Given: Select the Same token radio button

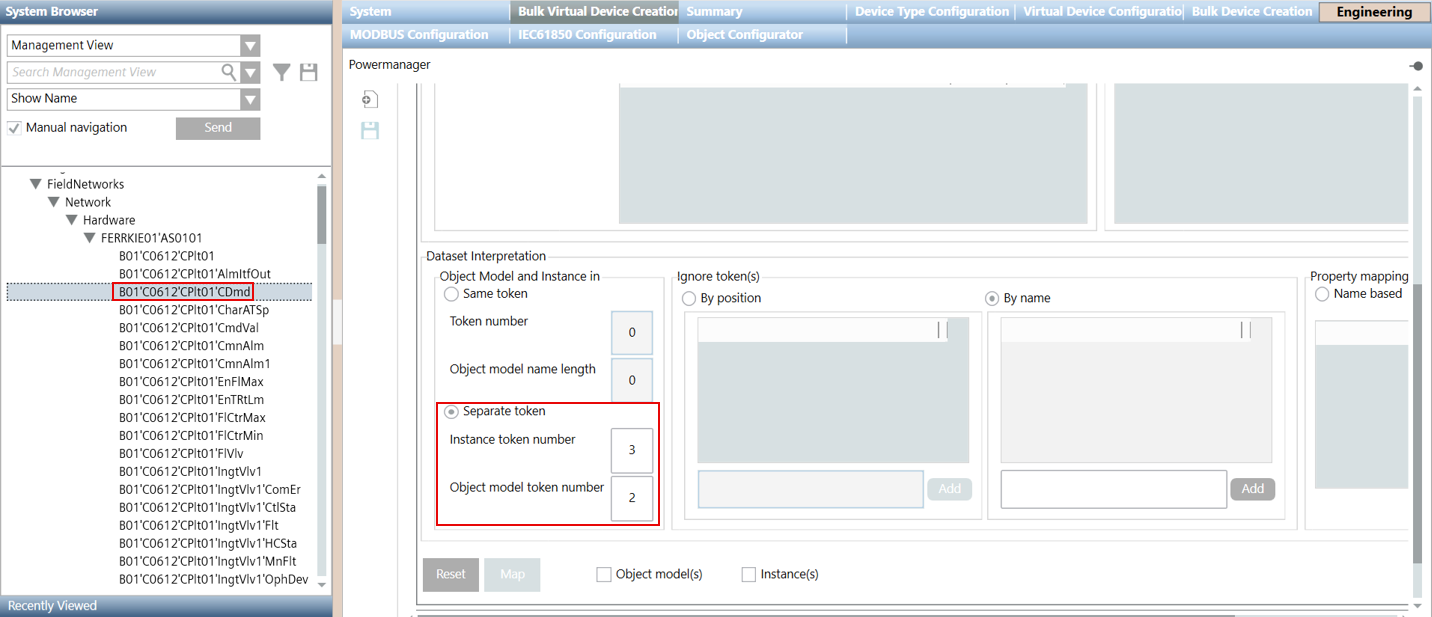Looking at the screenshot, I should click(x=452, y=294).
